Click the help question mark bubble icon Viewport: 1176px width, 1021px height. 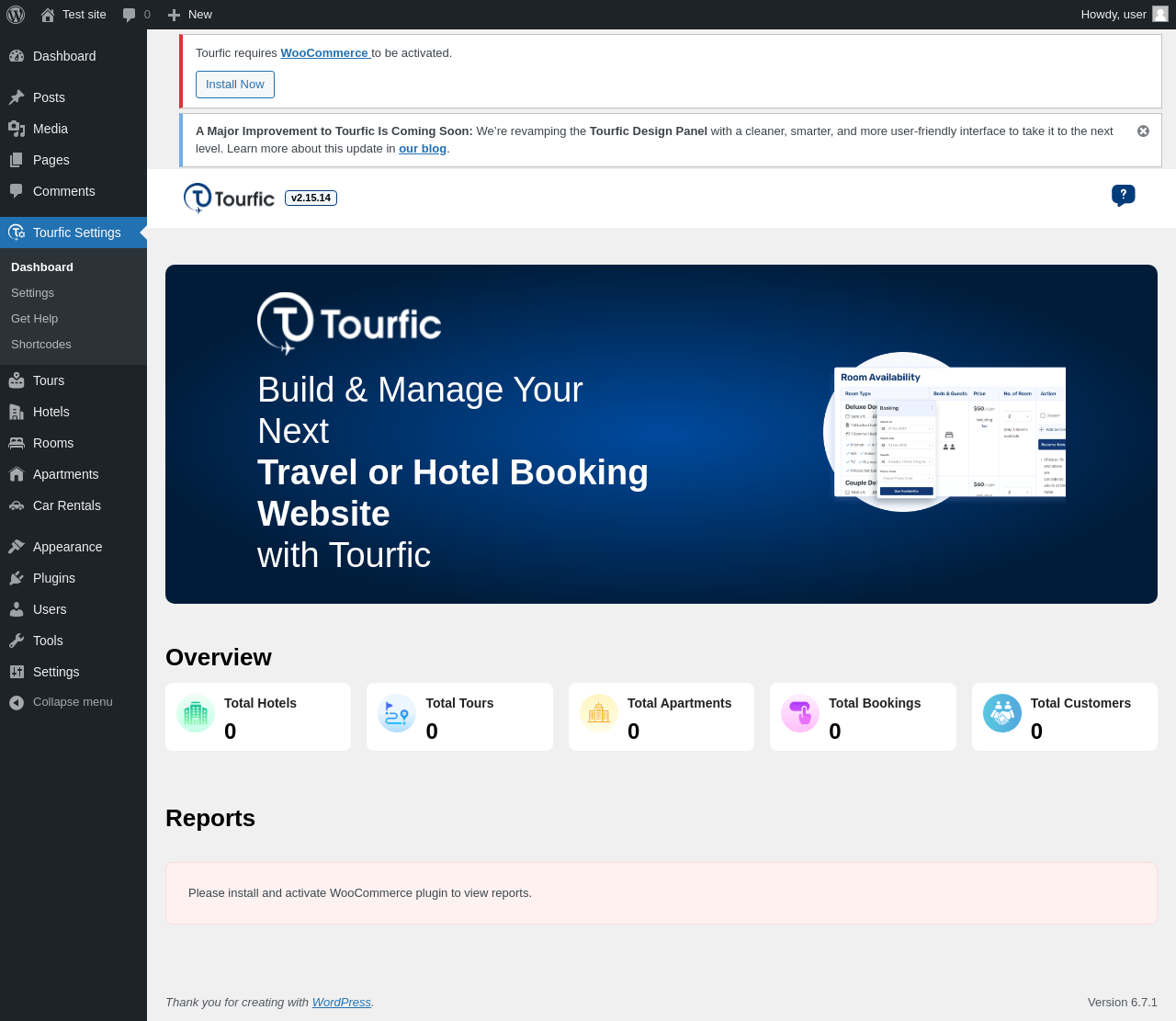click(1124, 195)
